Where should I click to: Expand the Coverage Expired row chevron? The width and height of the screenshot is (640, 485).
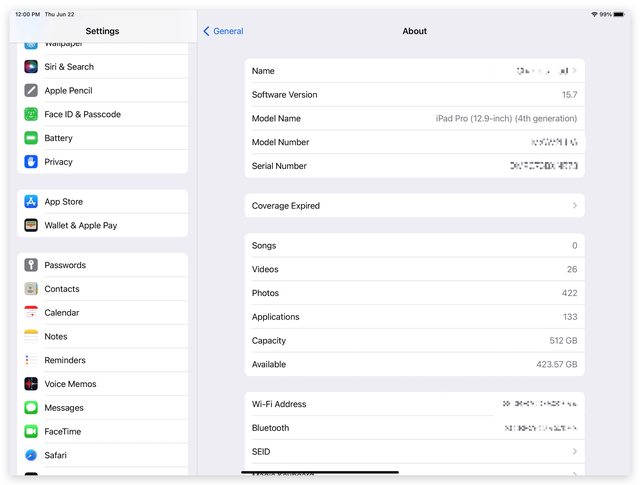click(575, 206)
